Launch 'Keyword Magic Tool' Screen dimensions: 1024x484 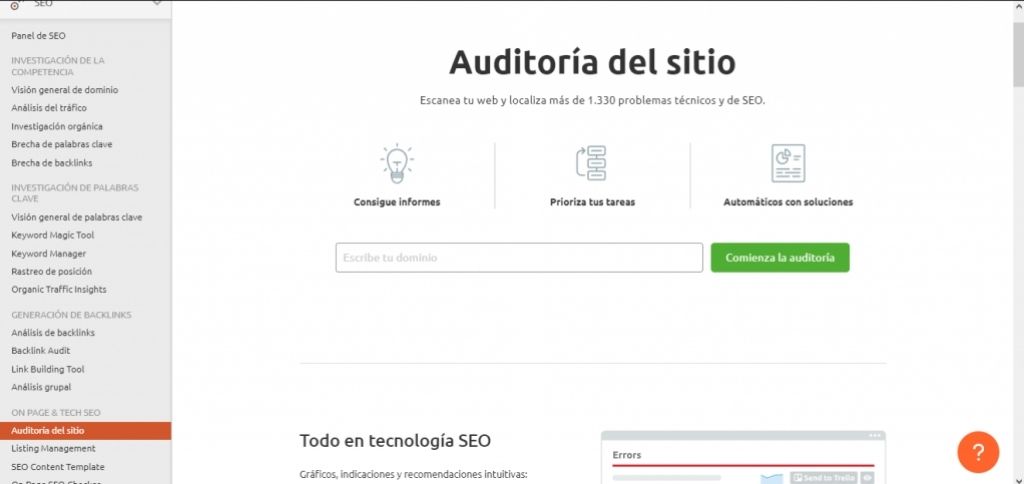(53, 235)
